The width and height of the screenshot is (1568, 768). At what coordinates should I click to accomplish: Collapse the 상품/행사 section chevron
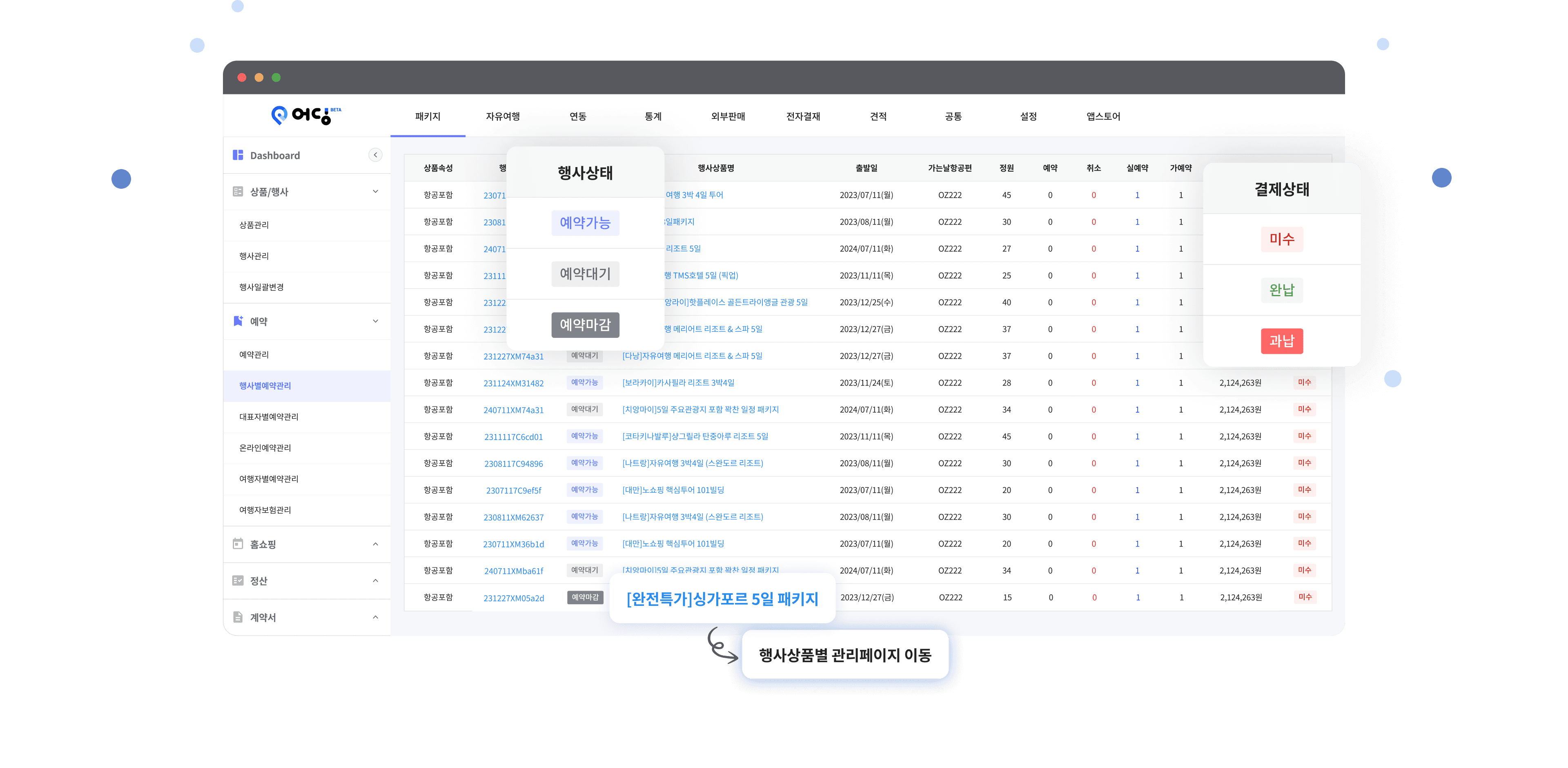(x=376, y=192)
